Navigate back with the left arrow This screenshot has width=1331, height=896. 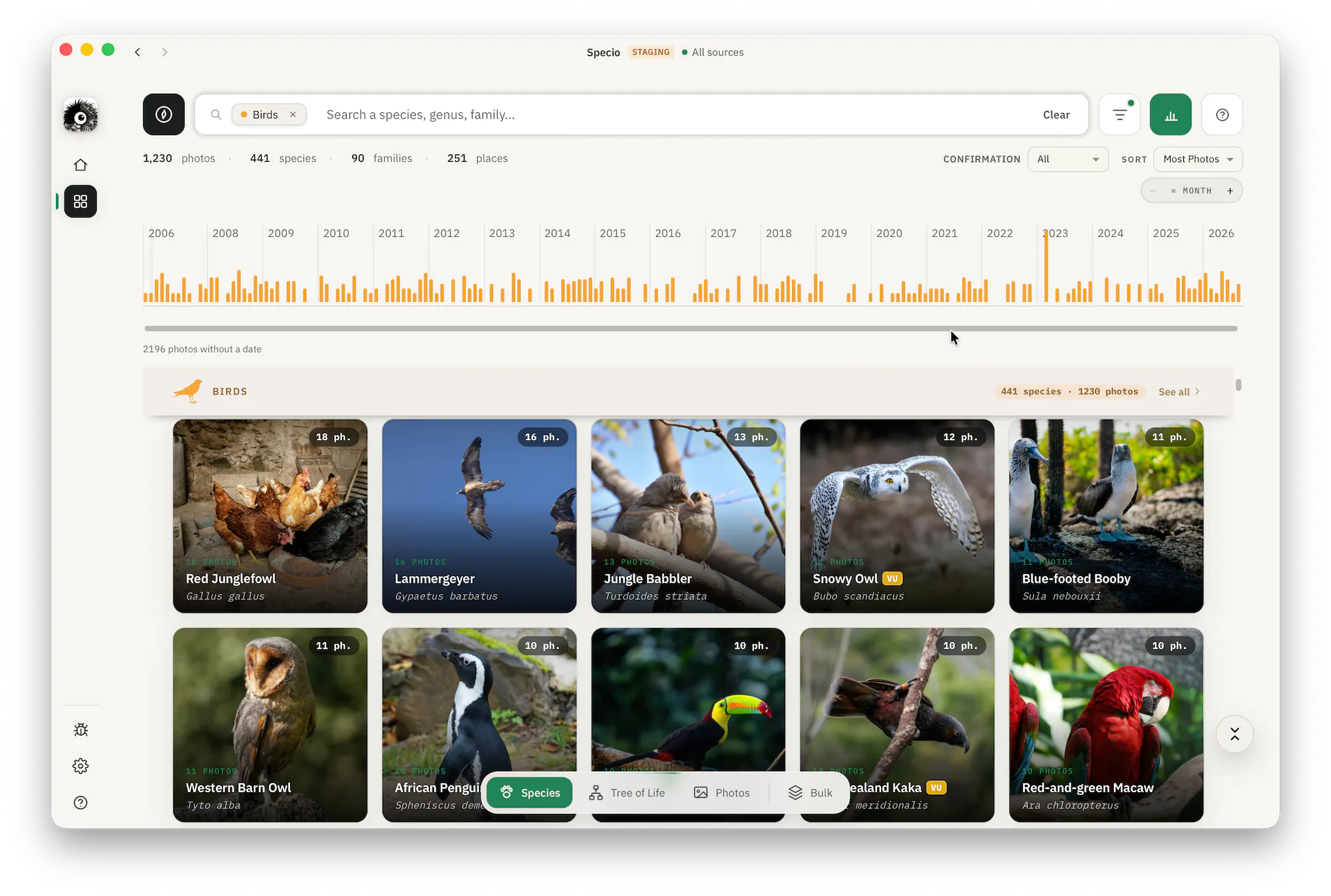[138, 52]
